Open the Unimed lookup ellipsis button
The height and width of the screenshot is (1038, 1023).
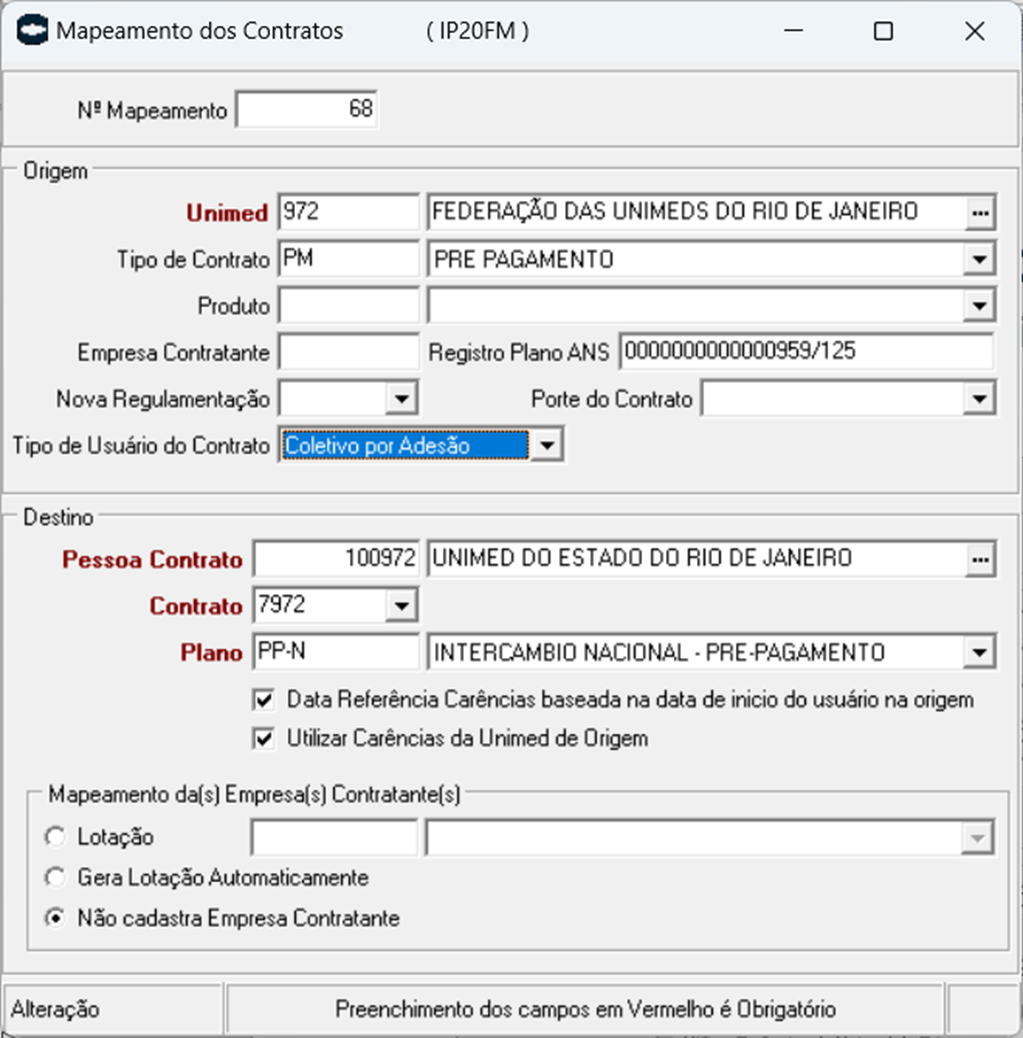(x=981, y=213)
